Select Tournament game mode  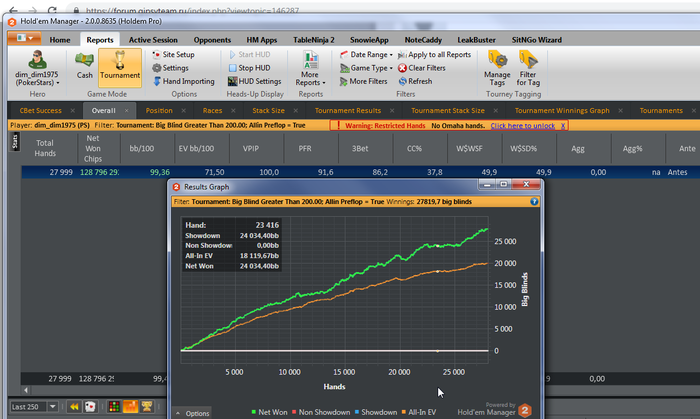(120, 67)
